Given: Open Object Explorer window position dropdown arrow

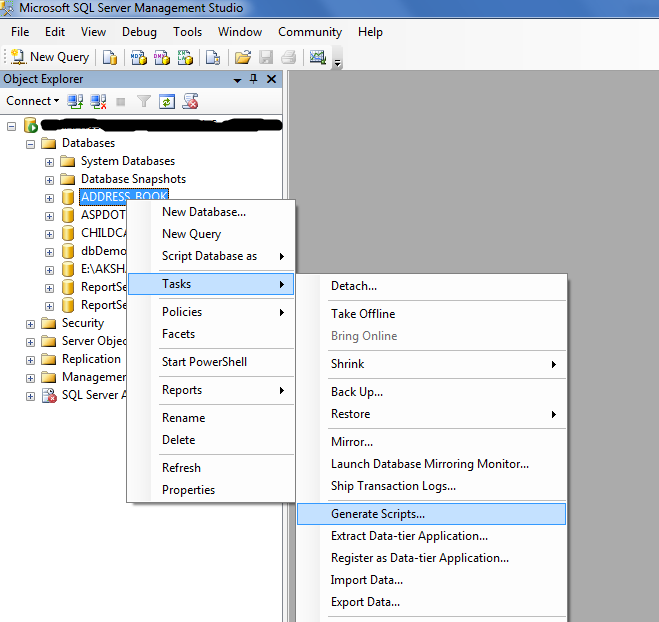Looking at the screenshot, I should 237,80.
